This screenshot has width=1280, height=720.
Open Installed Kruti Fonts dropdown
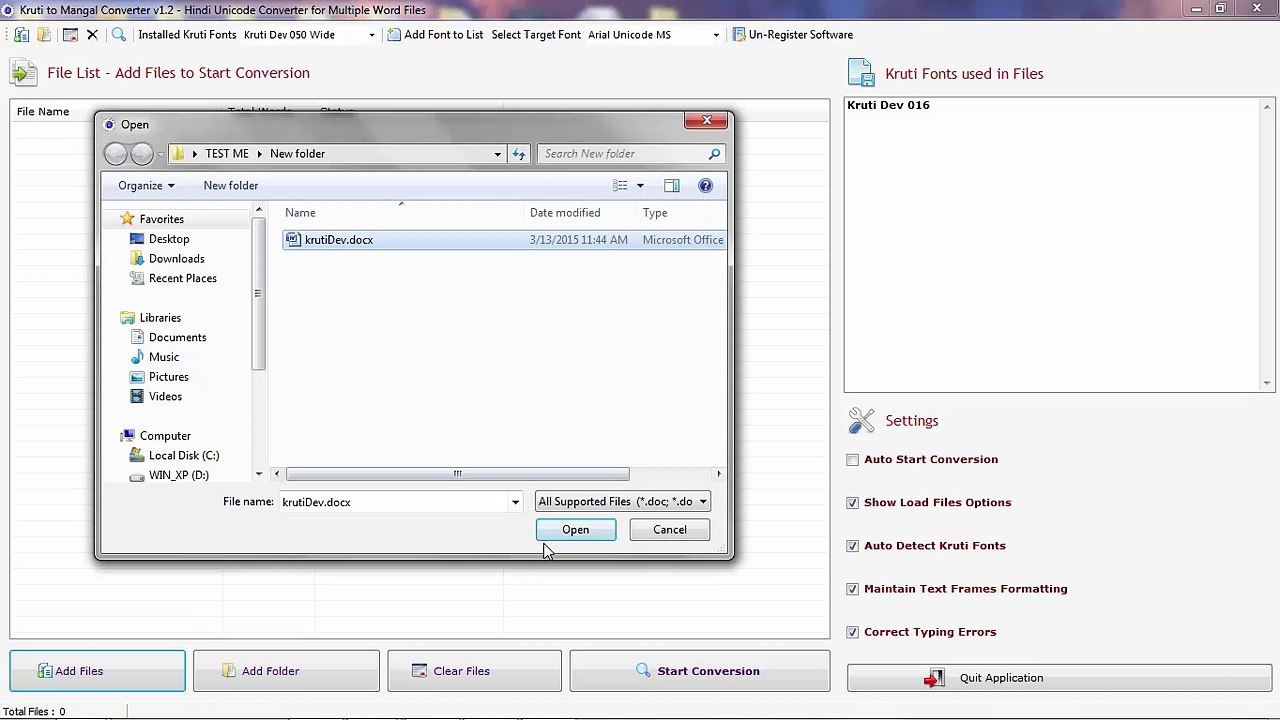click(371, 35)
